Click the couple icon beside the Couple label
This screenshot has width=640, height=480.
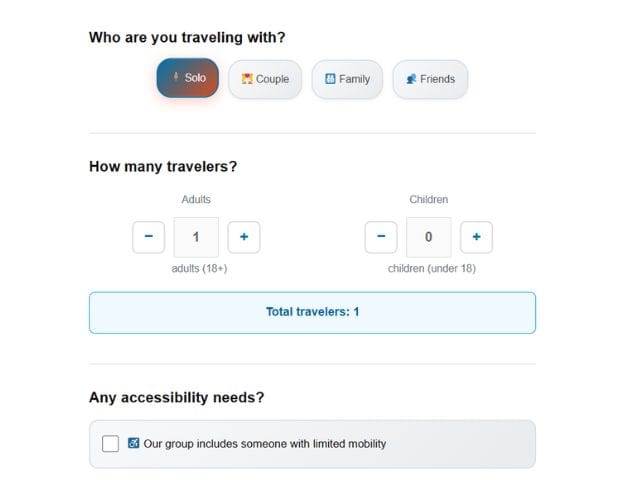247,79
